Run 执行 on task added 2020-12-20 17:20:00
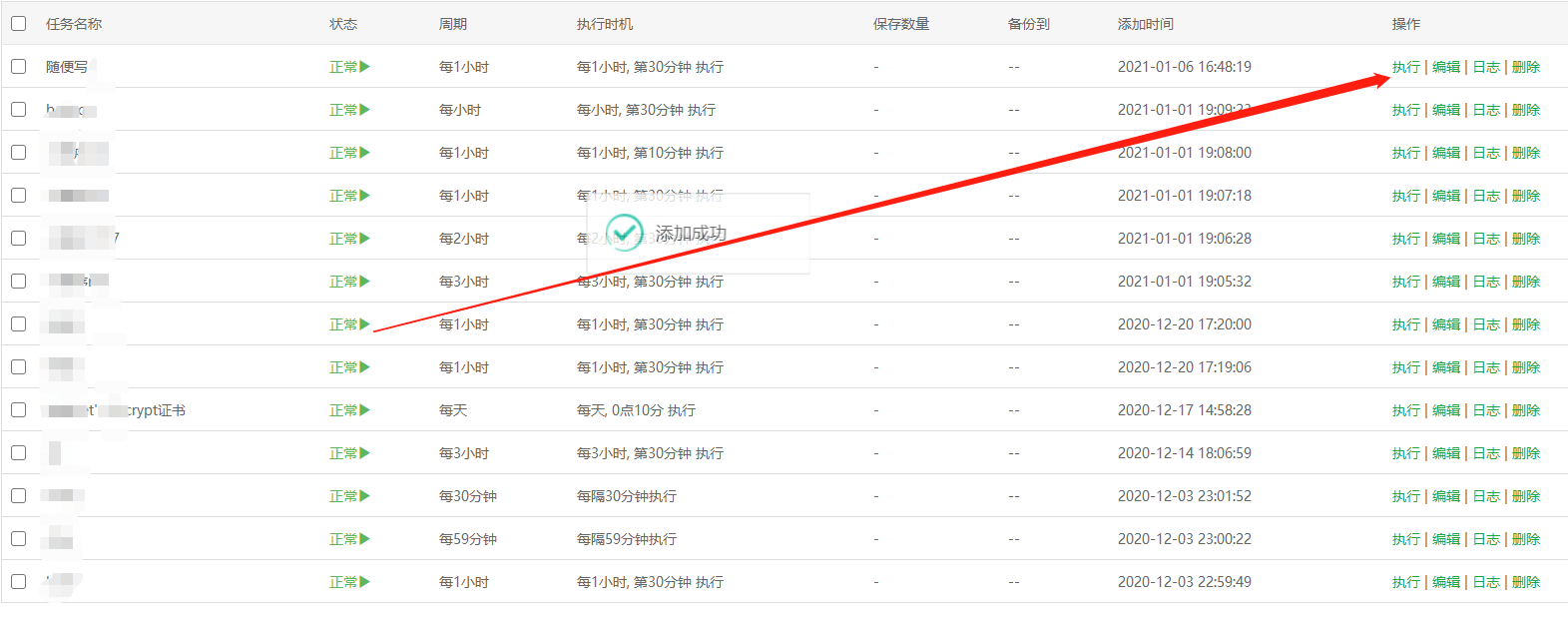The image size is (1568, 618). pyautogui.click(x=1405, y=324)
